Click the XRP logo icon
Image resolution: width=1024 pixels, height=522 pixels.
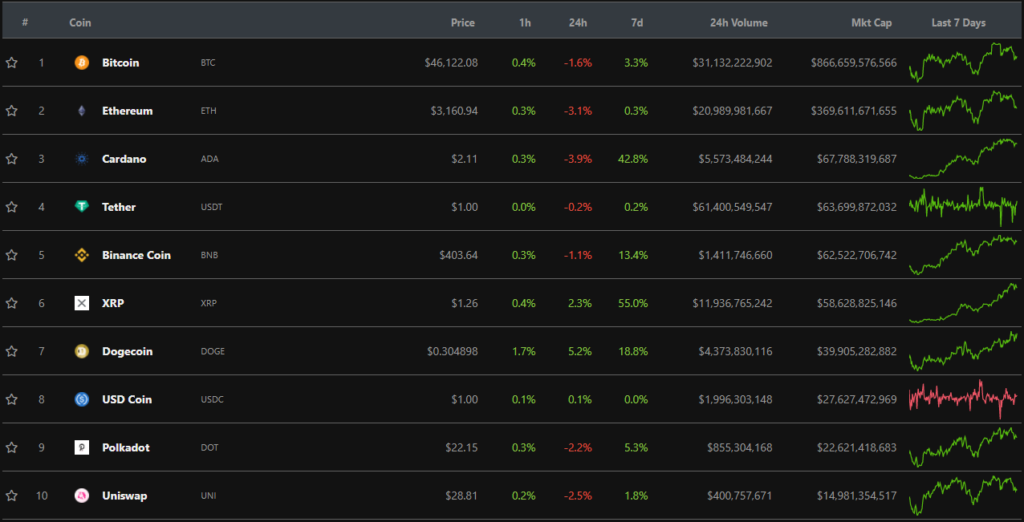coord(82,303)
